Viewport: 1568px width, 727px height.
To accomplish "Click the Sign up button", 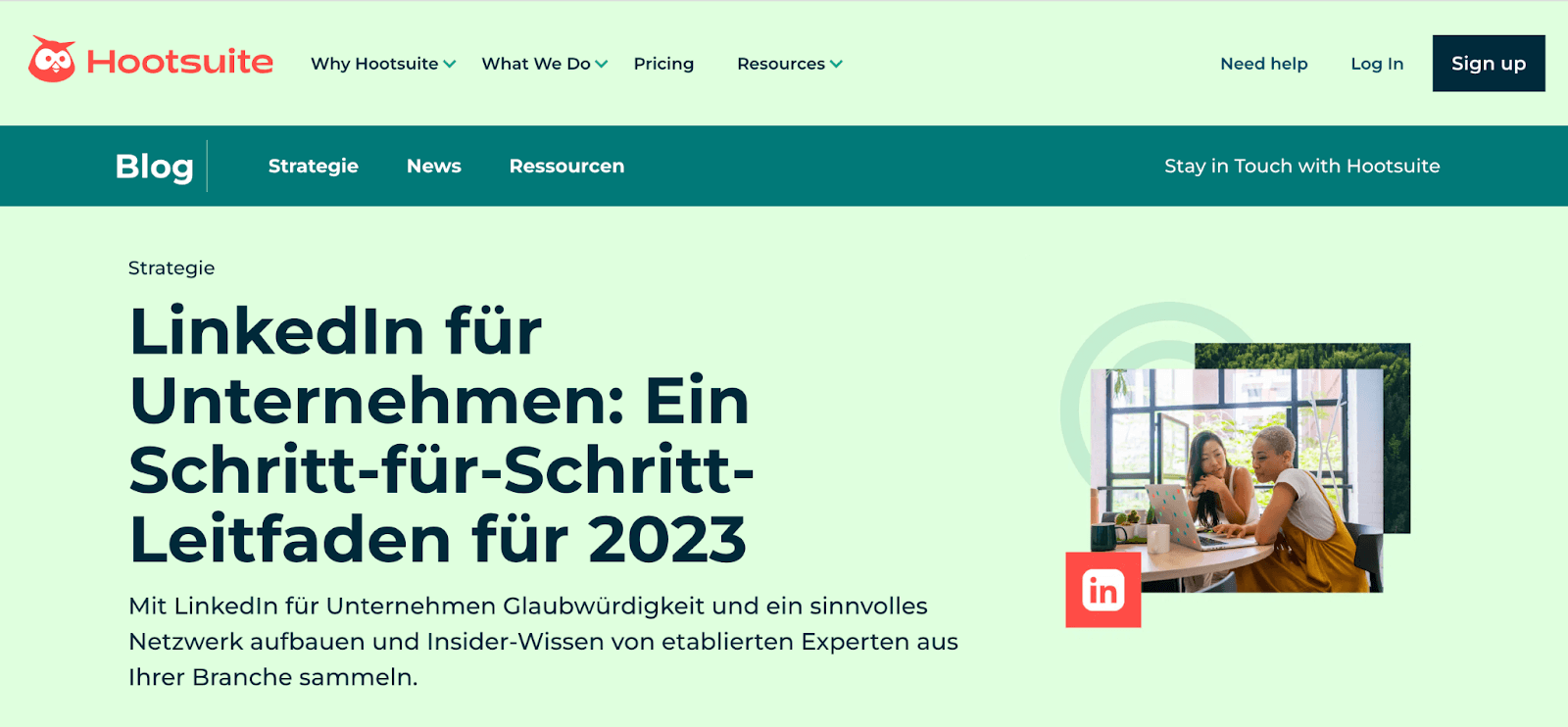I will tap(1489, 64).
